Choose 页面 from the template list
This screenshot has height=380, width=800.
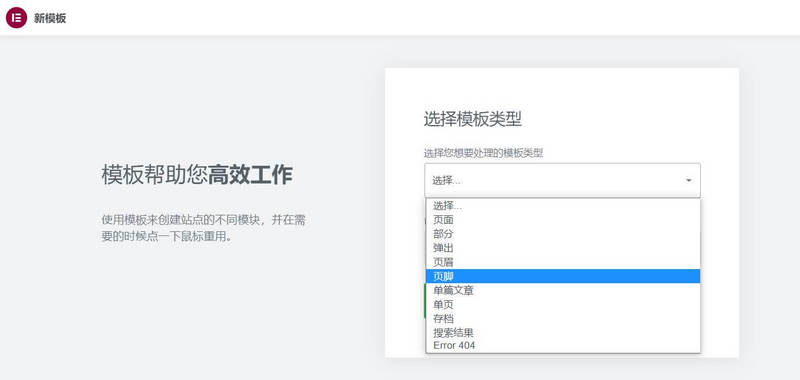pyautogui.click(x=563, y=220)
